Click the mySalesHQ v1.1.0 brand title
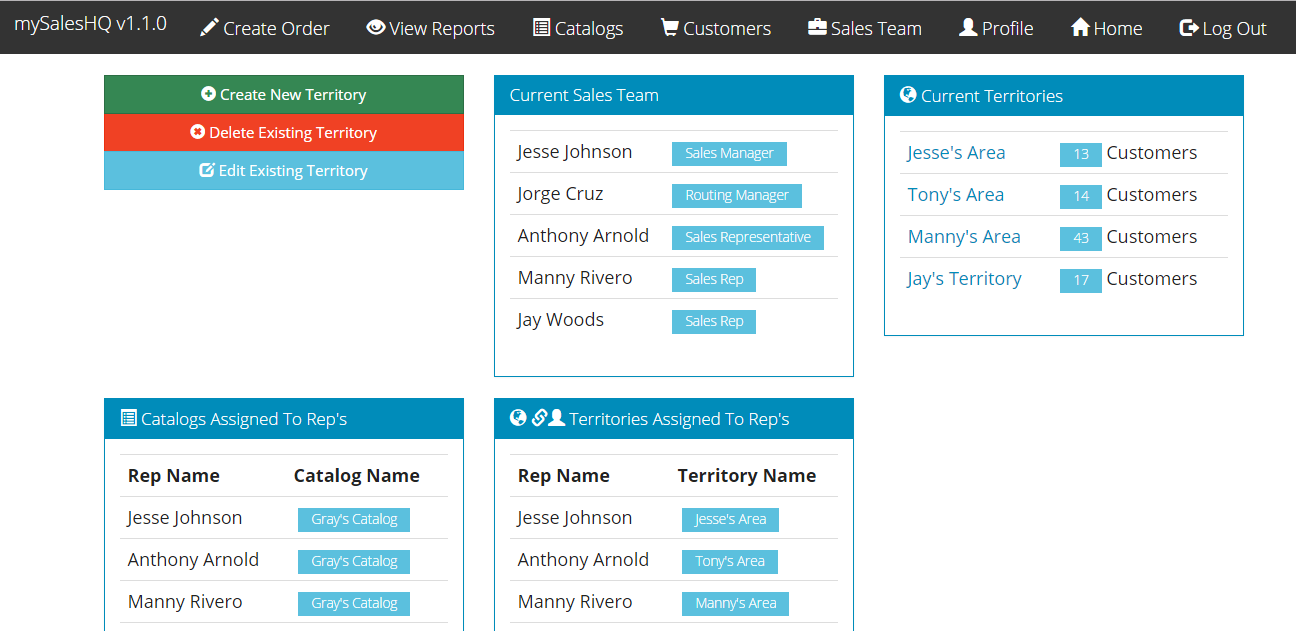The image size is (1296, 631). (90, 24)
